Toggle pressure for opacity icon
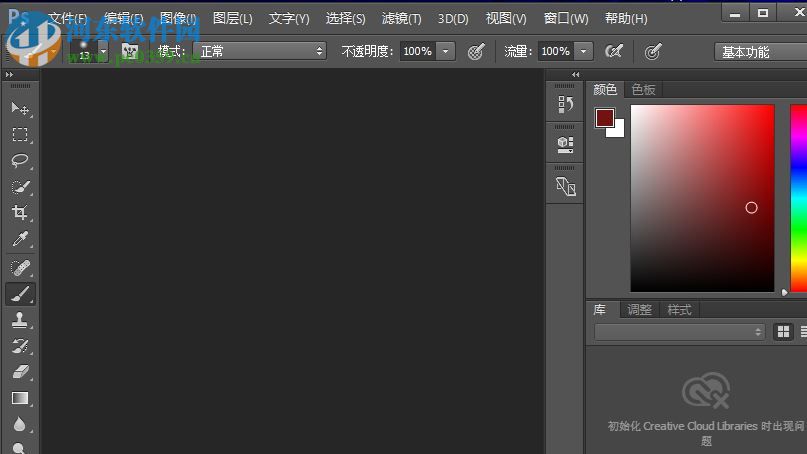807x454 pixels. coord(476,51)
